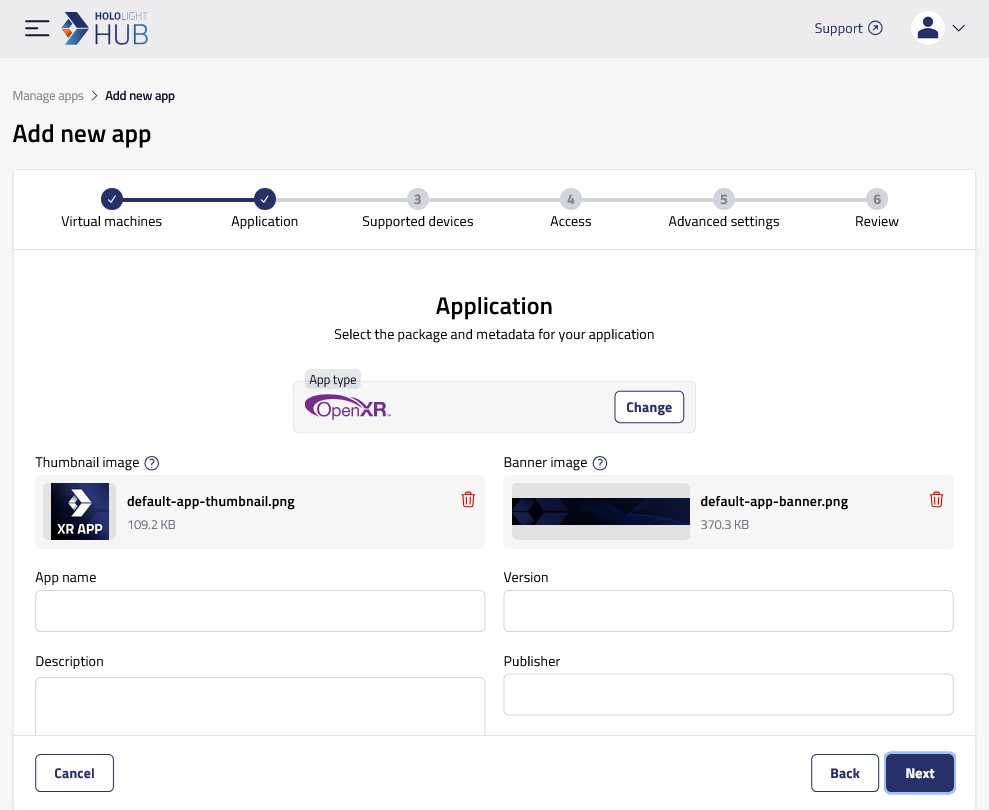
Task: Select the Virtual machines step circle
Action: point(112,199)
